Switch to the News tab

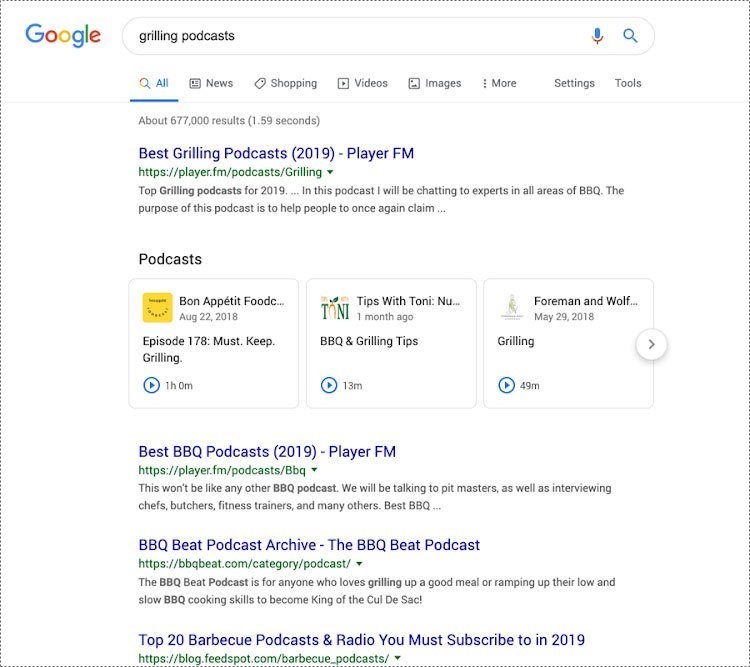tap(211, 83)
